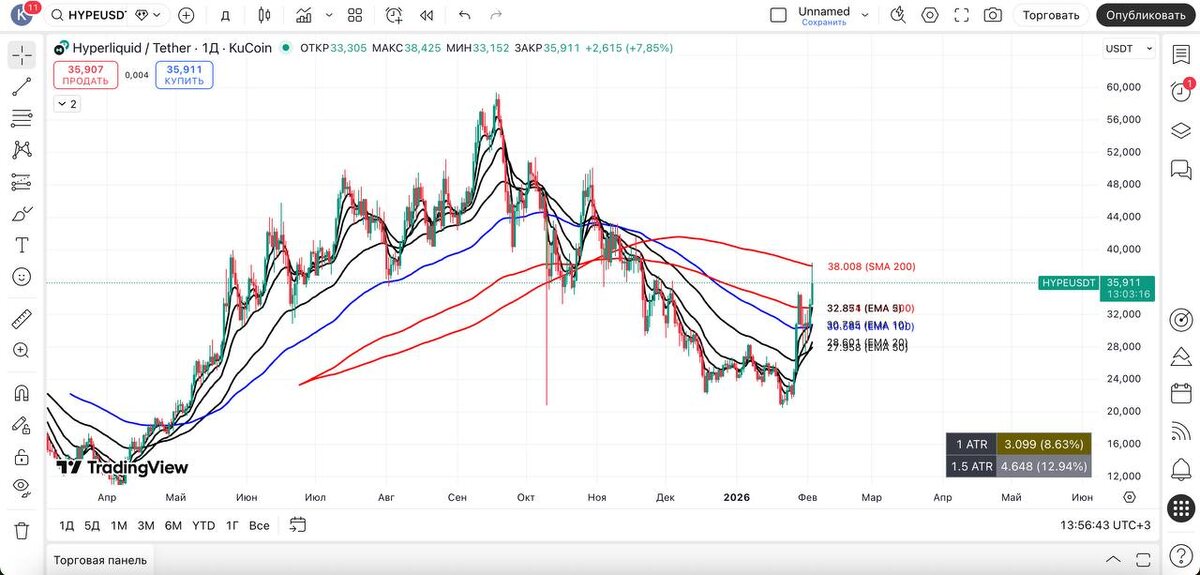Open indicator templates grid icon
Image resolution: width=1200 pixels, height=575 pixels.
point(356,15)
